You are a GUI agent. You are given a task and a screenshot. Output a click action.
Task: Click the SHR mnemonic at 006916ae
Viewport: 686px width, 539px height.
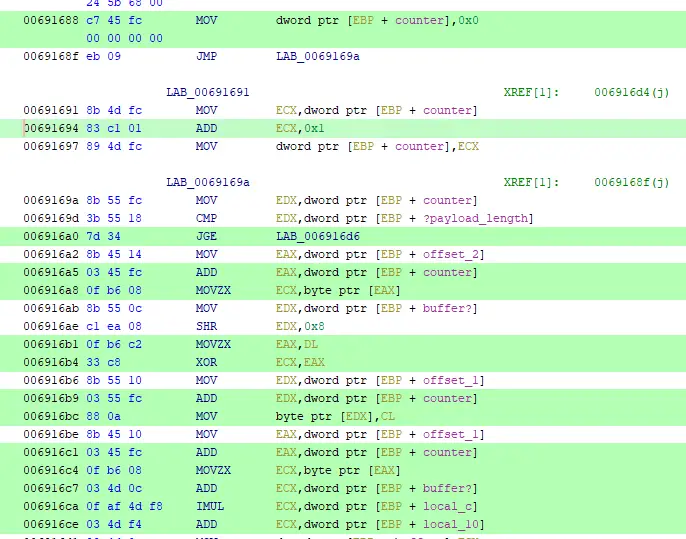[206, 326]
